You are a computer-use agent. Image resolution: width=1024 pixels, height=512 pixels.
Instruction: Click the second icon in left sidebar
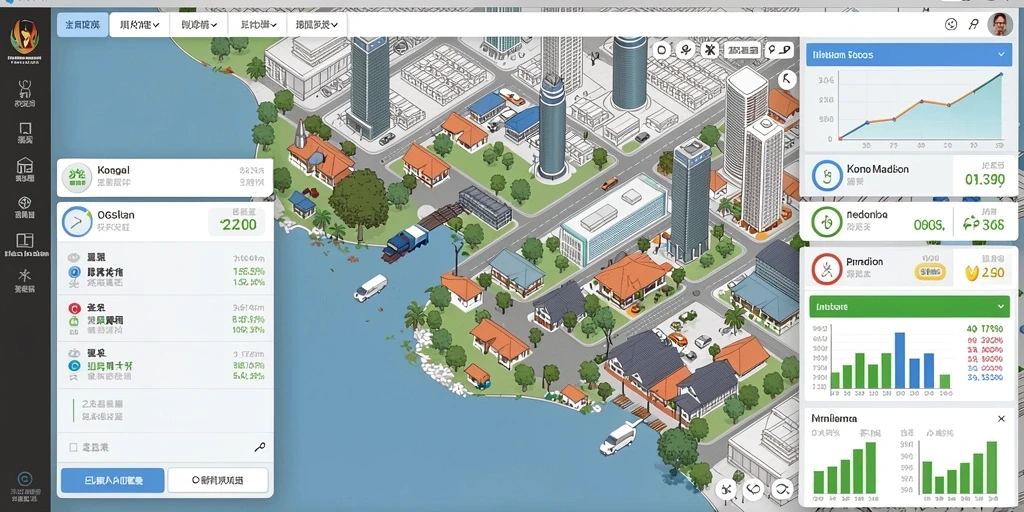click(x=25, y=131)
